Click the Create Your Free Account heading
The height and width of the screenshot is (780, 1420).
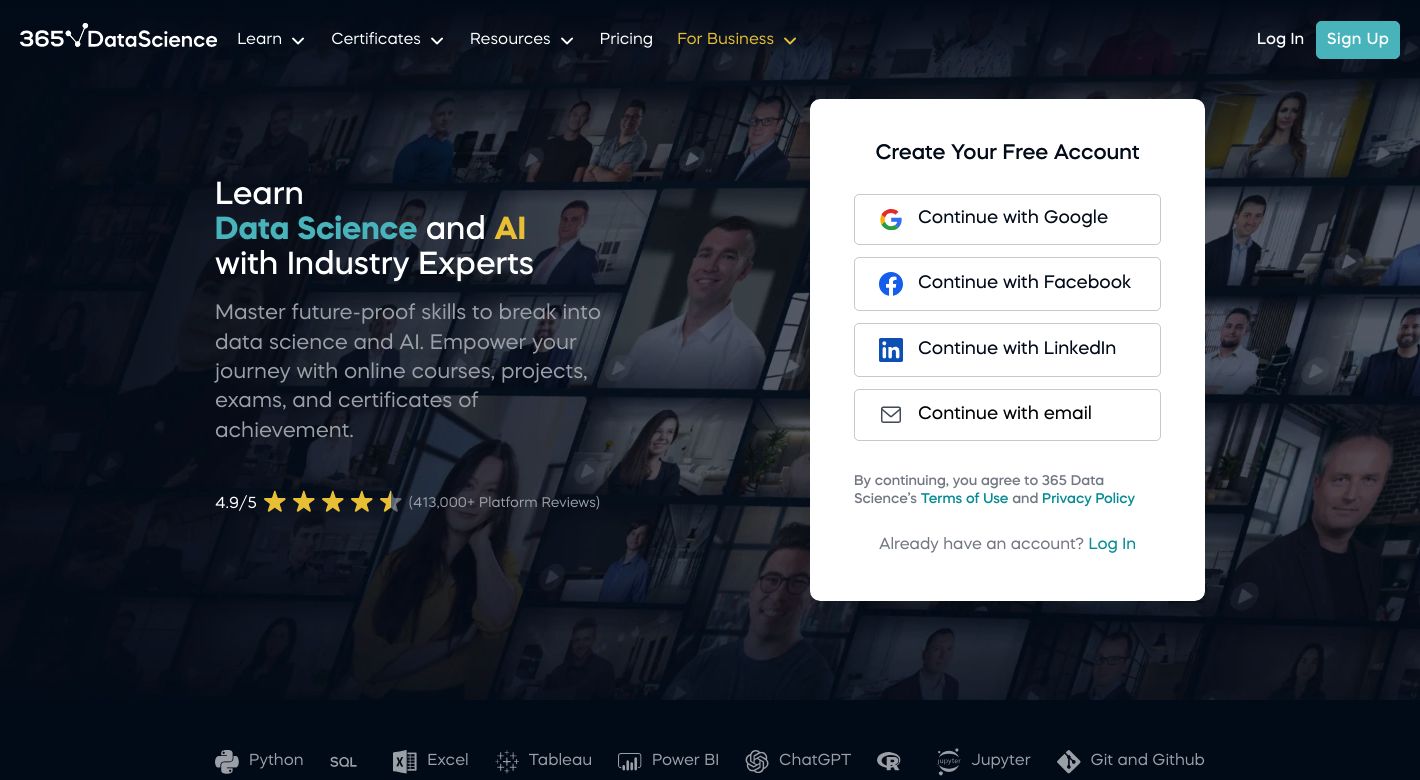(1007, 152)
